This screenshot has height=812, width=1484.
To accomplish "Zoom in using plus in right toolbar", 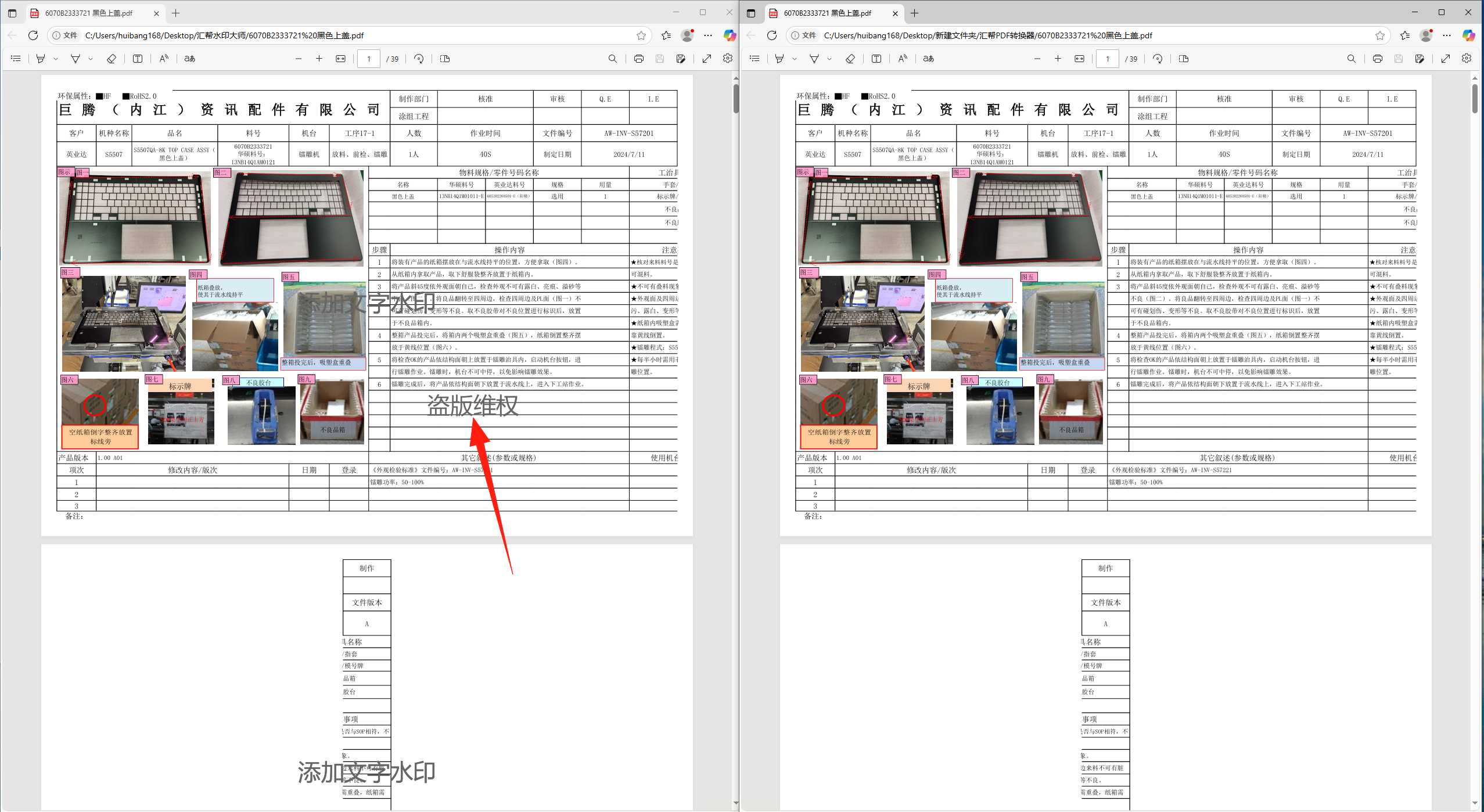I will pyautogui.click(x=1058, y=59).
